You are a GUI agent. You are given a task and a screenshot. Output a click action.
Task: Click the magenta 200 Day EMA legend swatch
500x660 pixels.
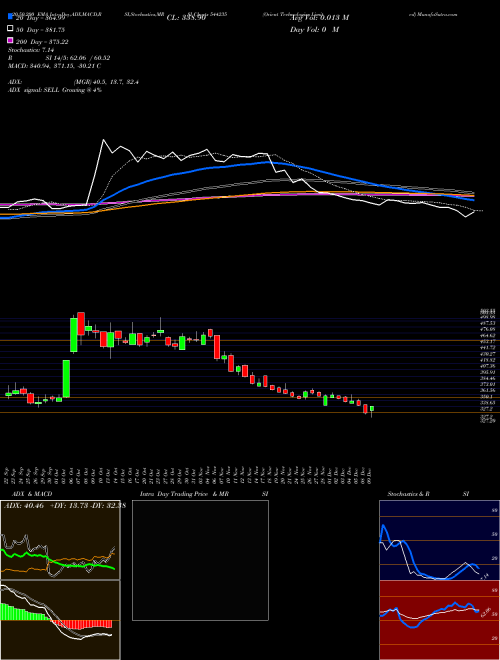10,40
